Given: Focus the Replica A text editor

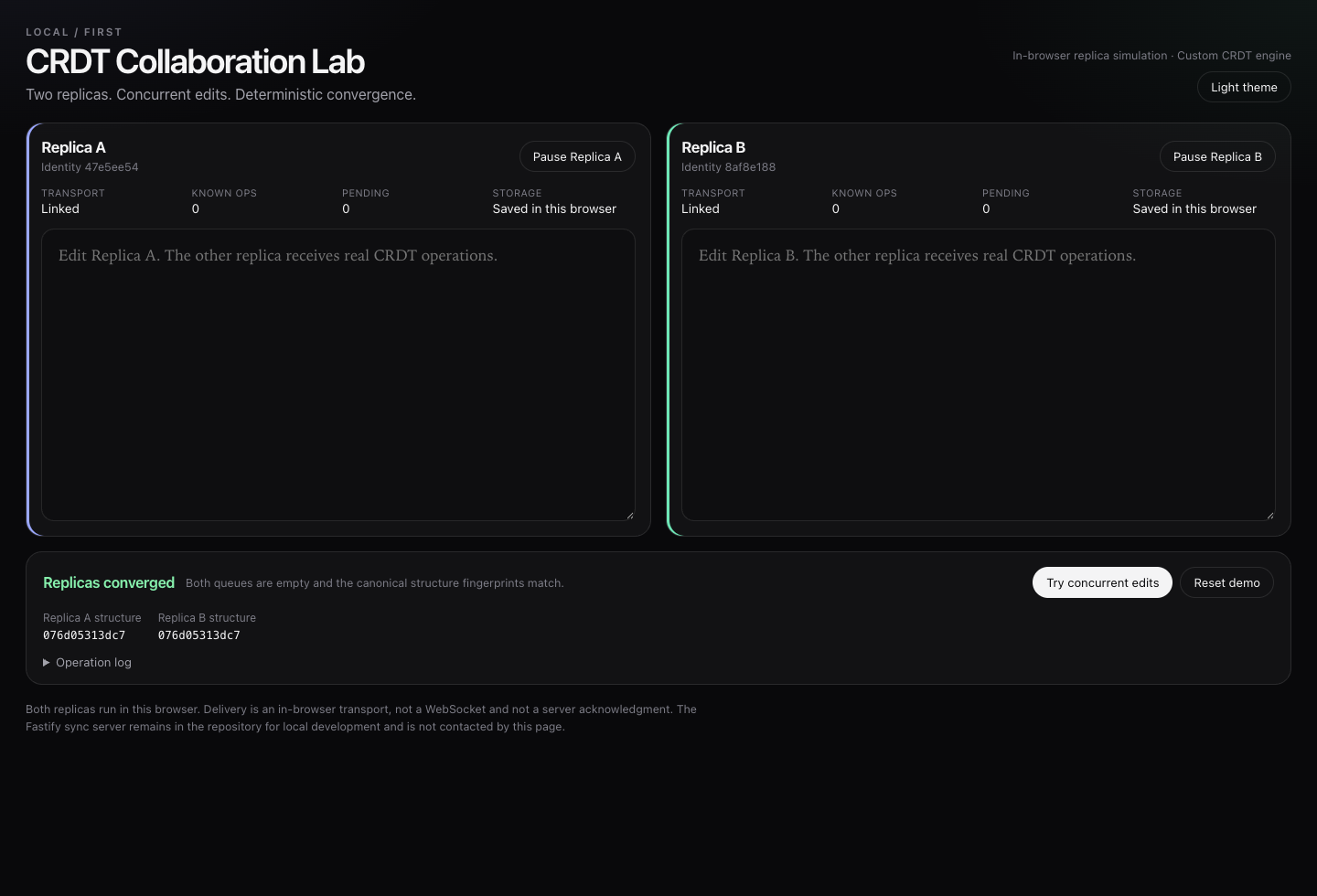Looking at the screenshot, I should click(x=338, y=375).
